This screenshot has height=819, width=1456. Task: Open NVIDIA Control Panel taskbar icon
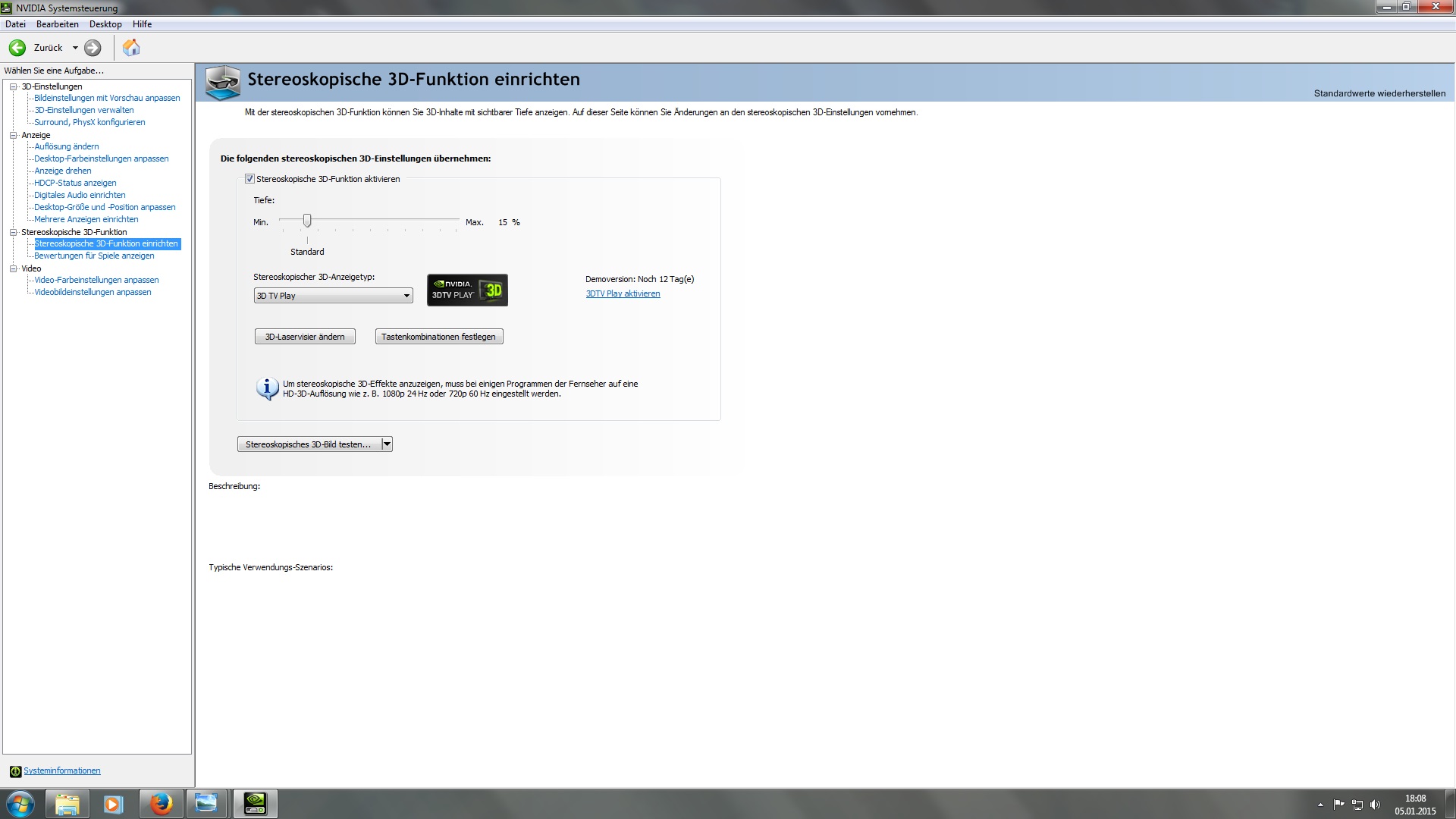(255, 804)
